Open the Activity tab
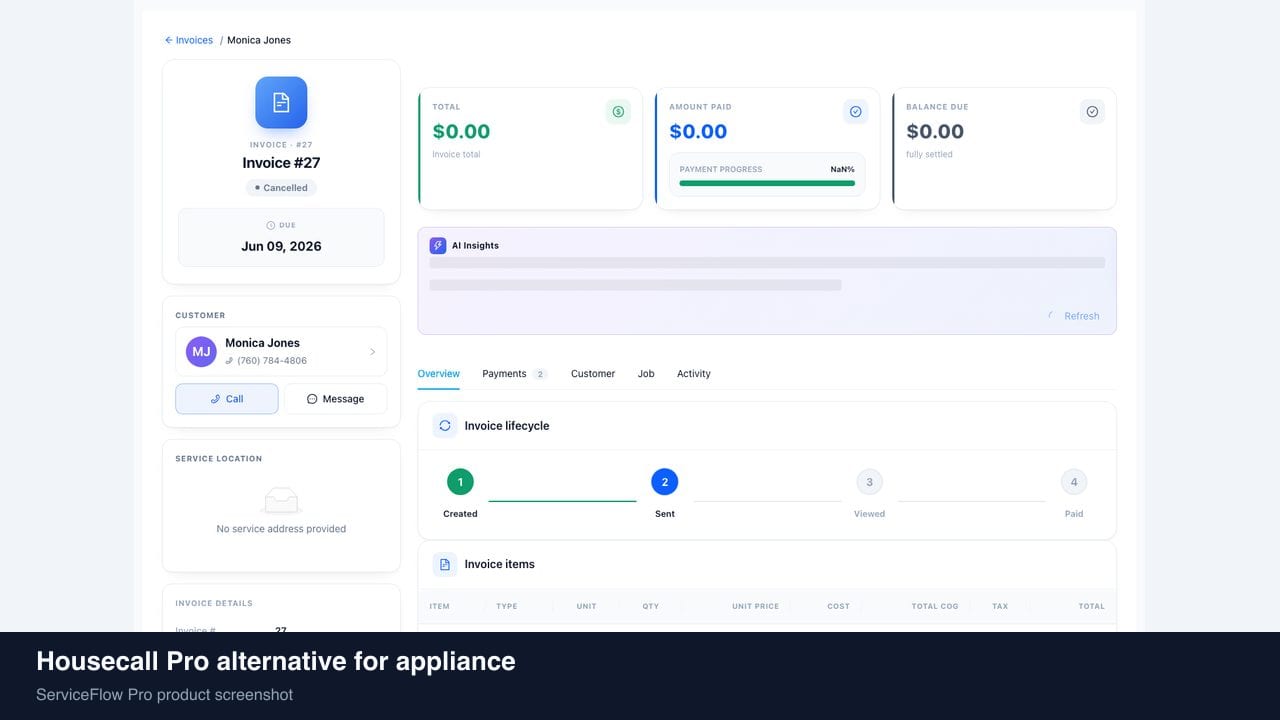 pos(694,374)
